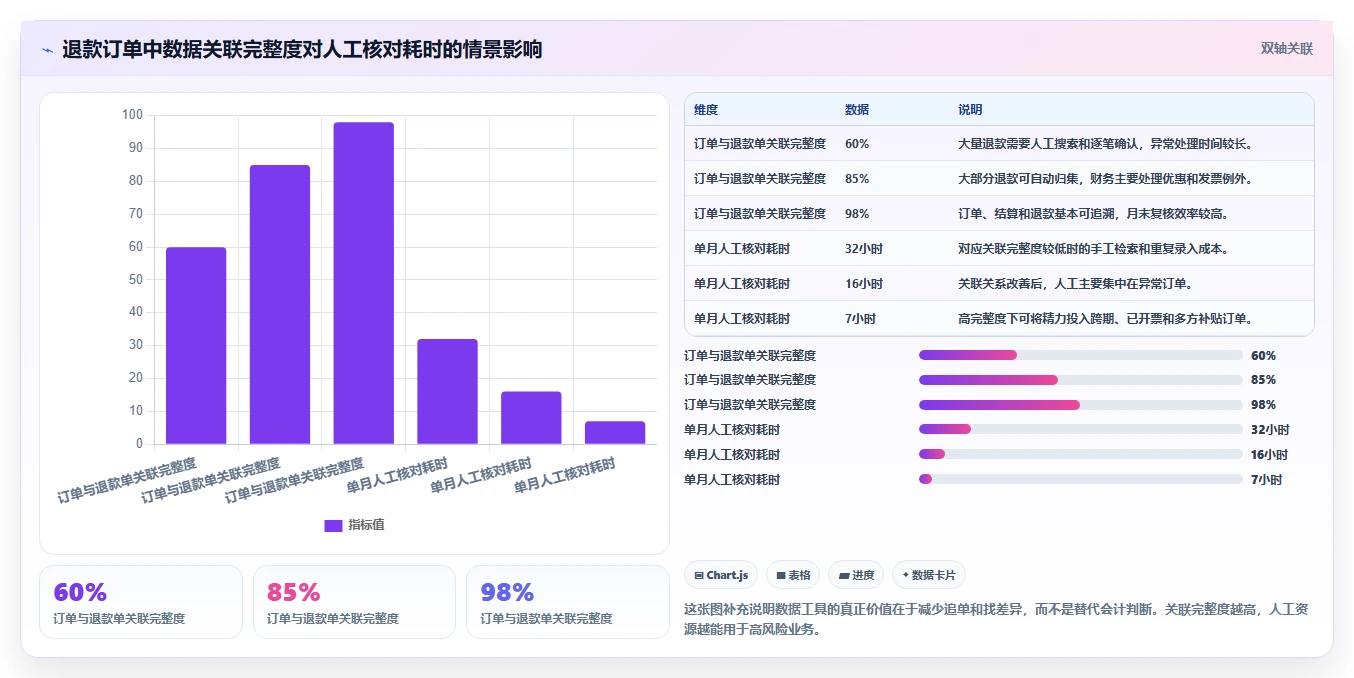Click the chart bar reaching 16
Image resolution: width=1354 pixels, height=678 pixels.
point(531,418)
